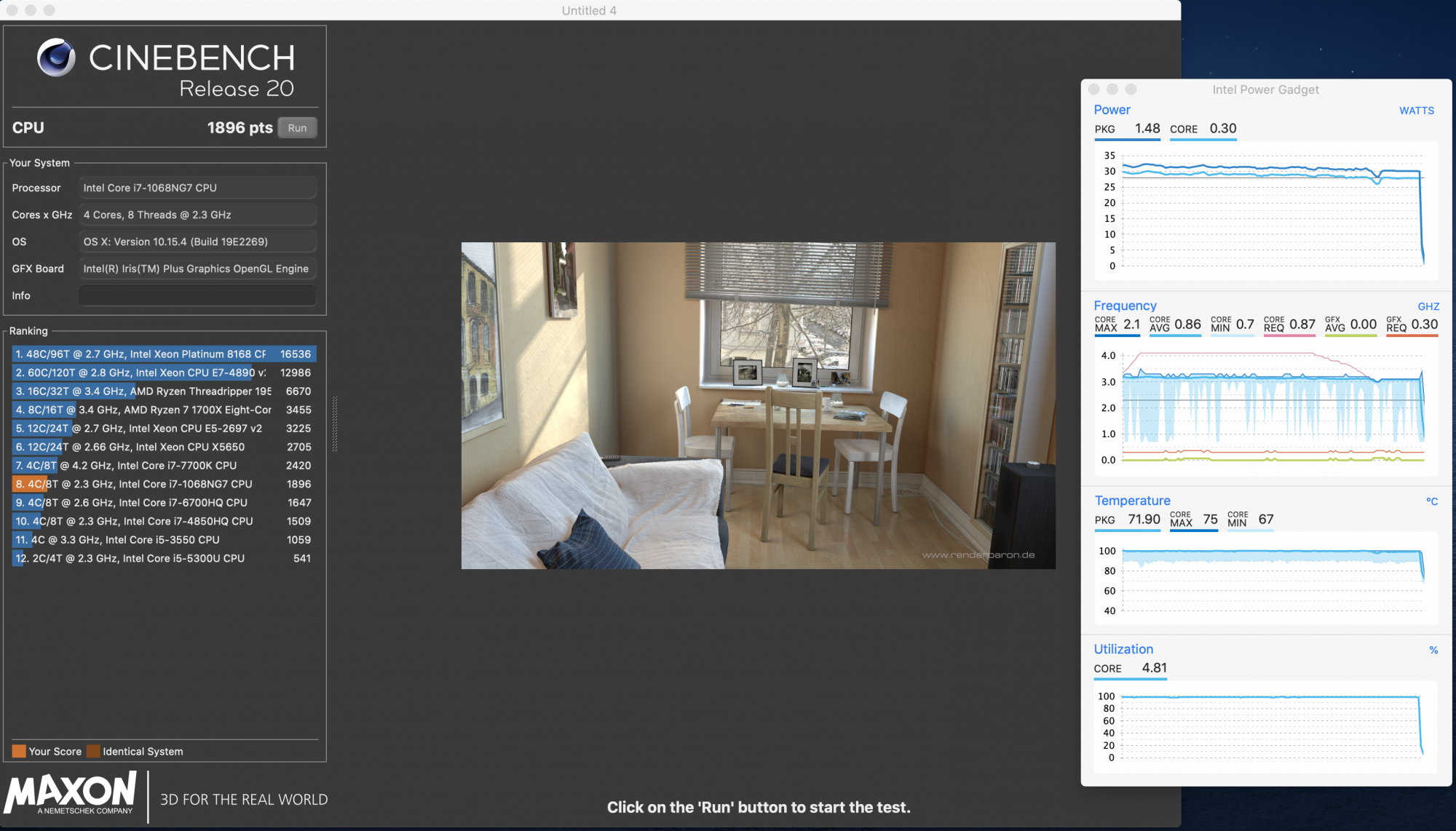Click the brown Identical System legend swatch
The width and height of the screenshot is (1456, 831).
pos(93,751)
